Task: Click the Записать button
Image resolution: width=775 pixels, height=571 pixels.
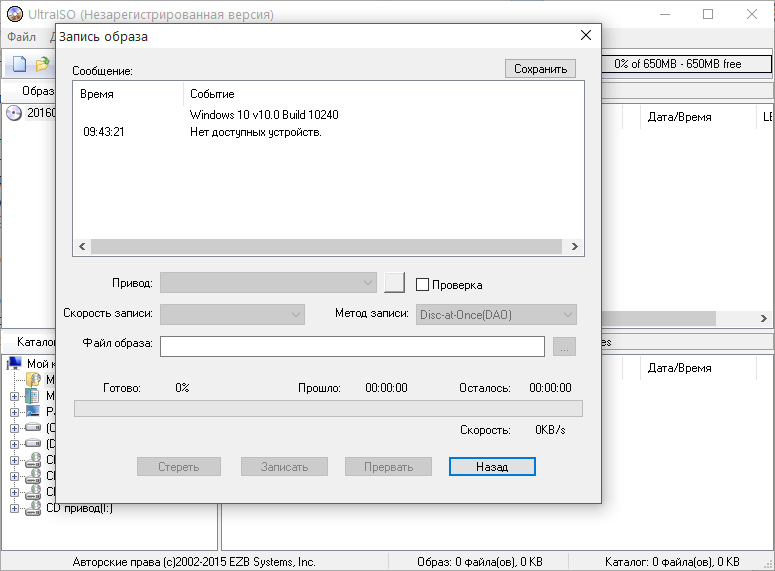Action: 284,467
